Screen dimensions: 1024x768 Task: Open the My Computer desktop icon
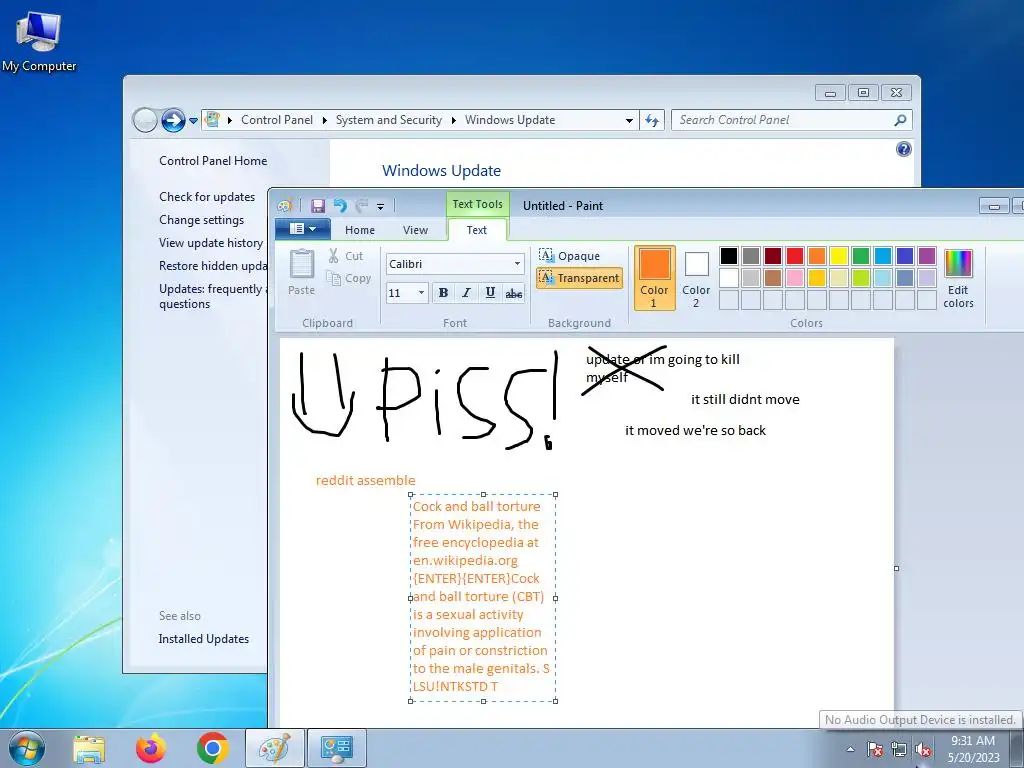(39, 42)
